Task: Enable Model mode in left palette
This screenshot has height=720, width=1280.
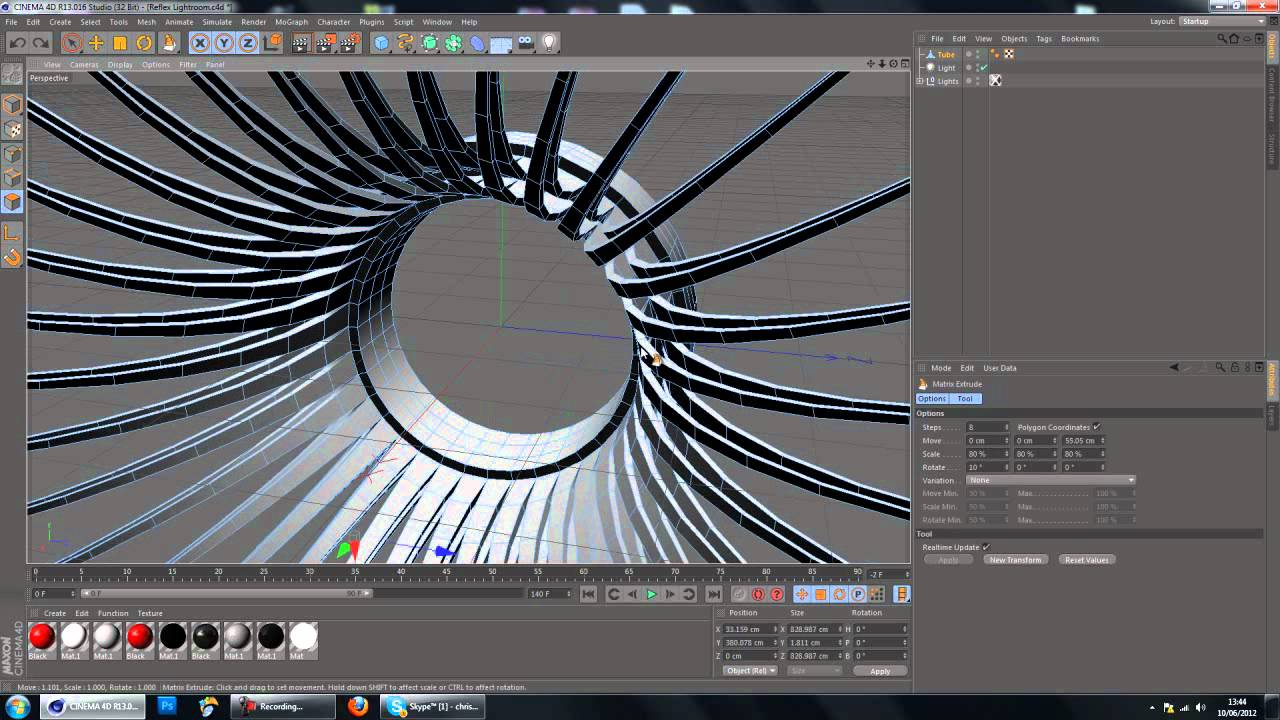Action: pos(13,105)
